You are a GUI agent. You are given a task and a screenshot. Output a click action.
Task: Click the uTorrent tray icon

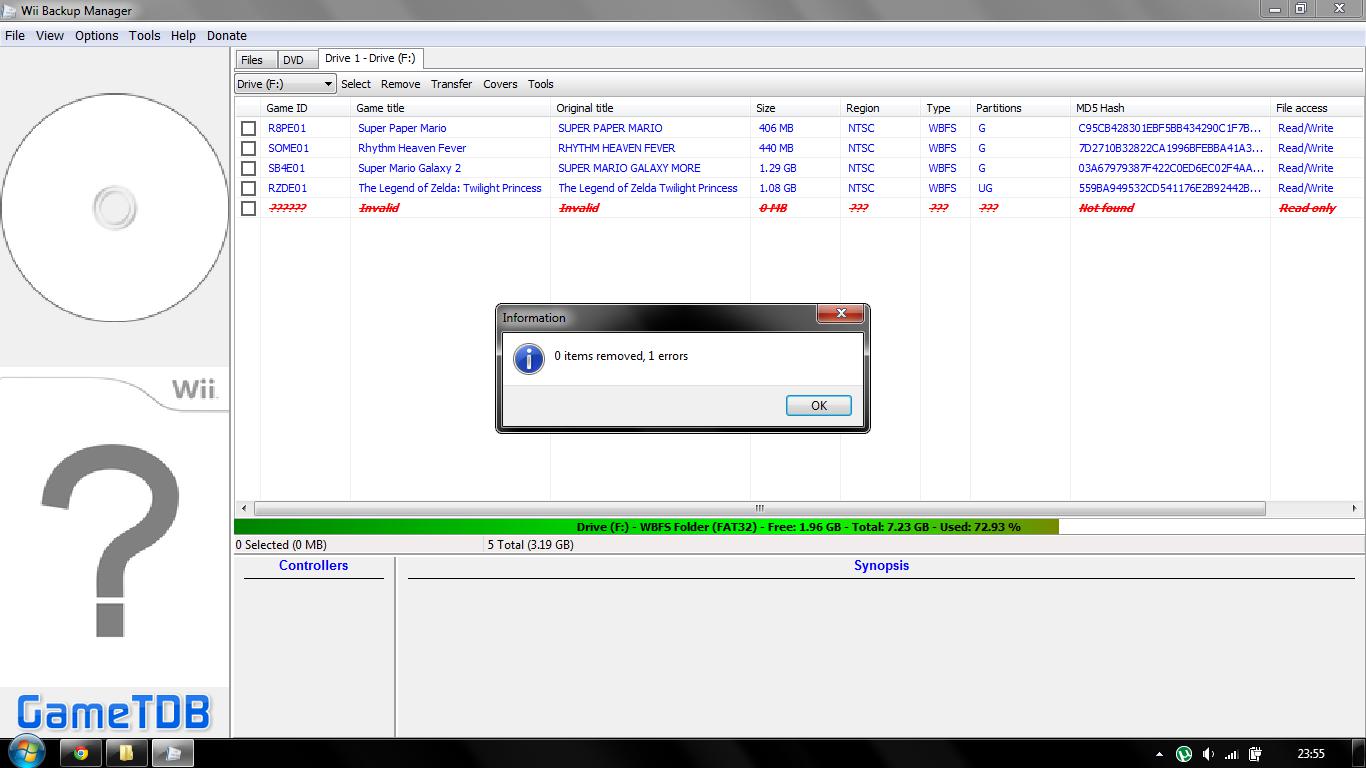click(x=1184, y=754)
